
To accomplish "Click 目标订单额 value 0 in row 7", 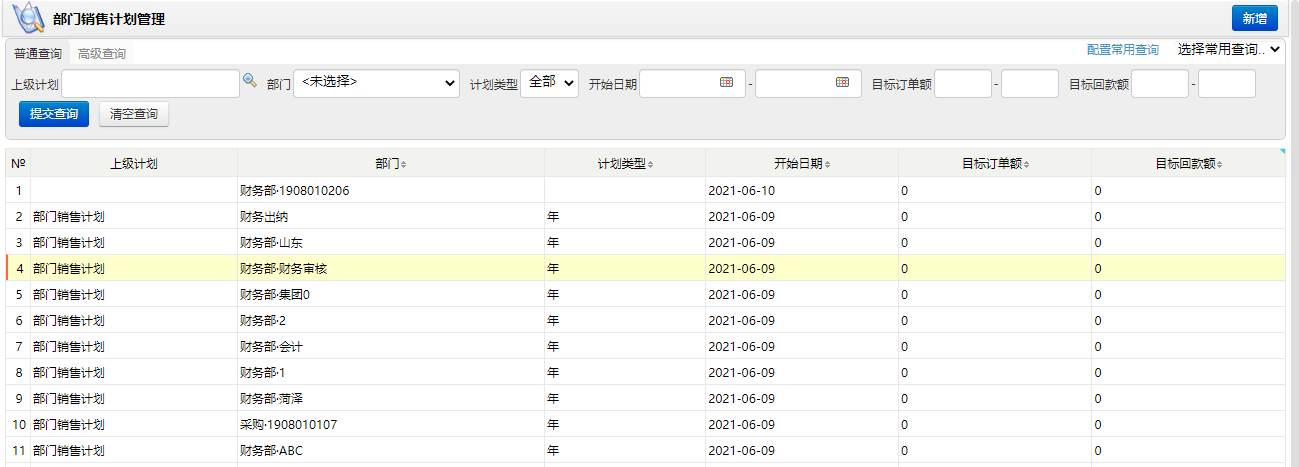I will point(904,346).
